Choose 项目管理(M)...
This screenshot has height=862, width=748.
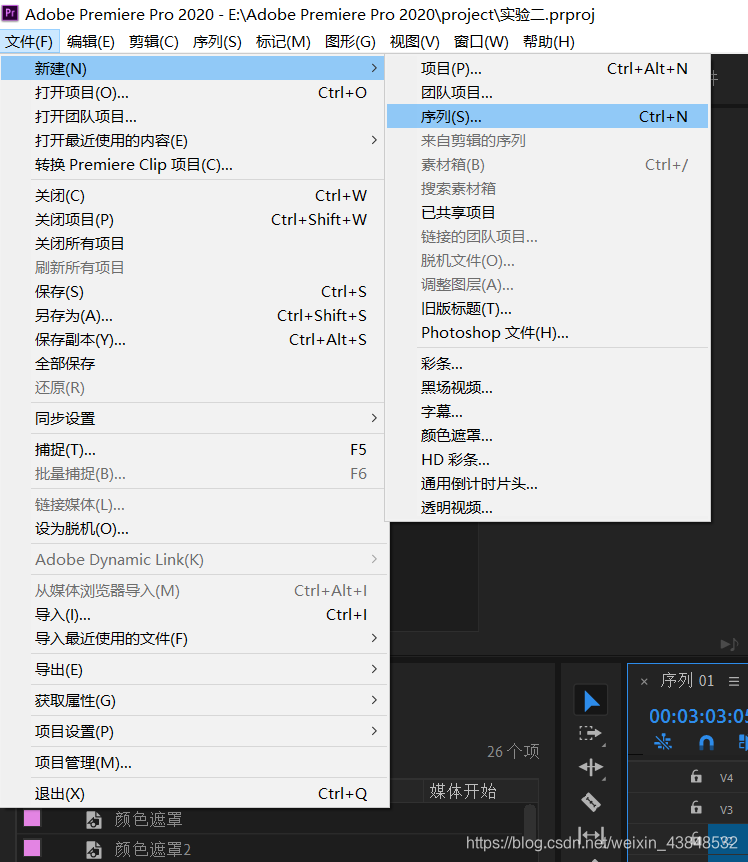click(192, 762)
